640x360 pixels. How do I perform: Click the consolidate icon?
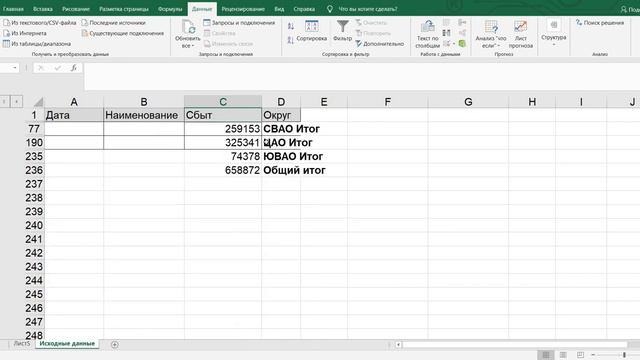point(462,22)
